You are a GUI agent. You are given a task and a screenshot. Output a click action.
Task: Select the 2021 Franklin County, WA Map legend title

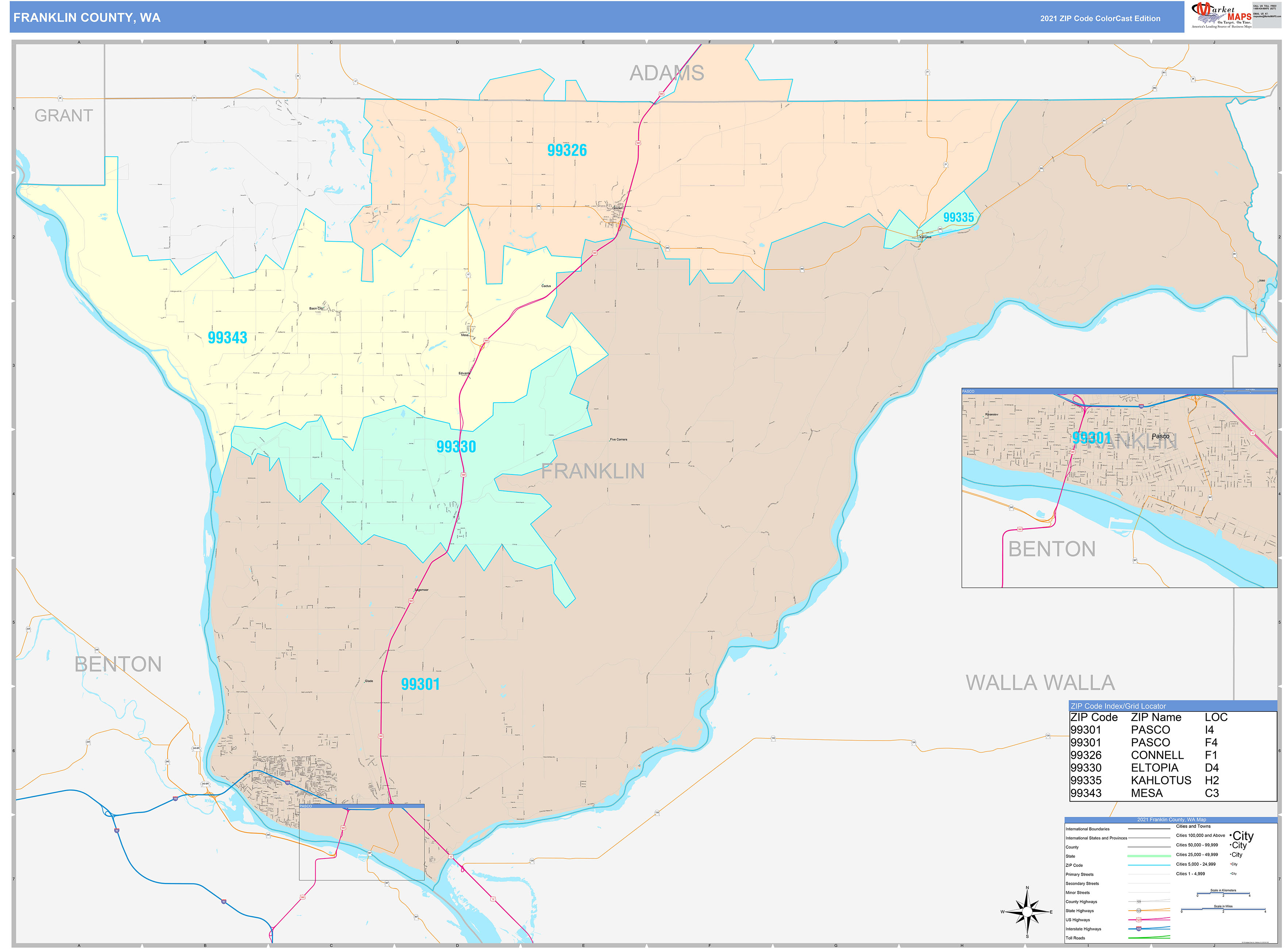1172,820
